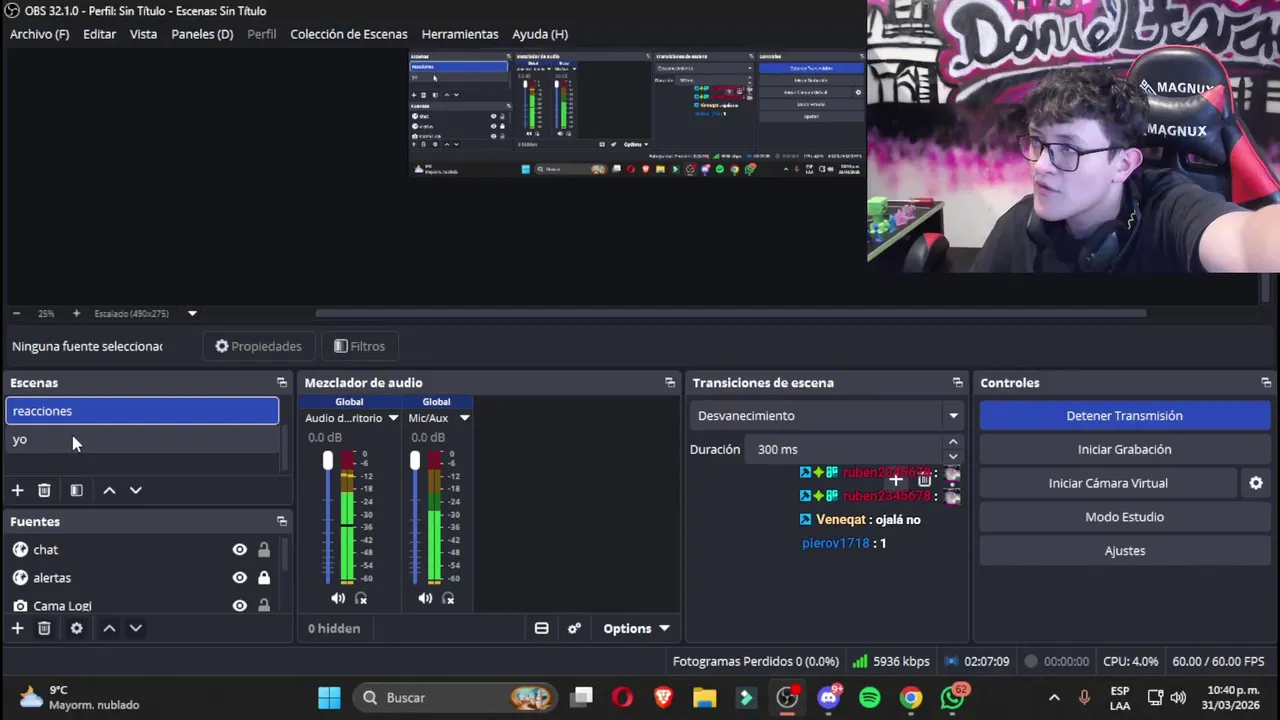The image size is (1280, 720).
Task: Click Iniciar Grabación button
Action: pyautogui.click(x=1125, y=450)
